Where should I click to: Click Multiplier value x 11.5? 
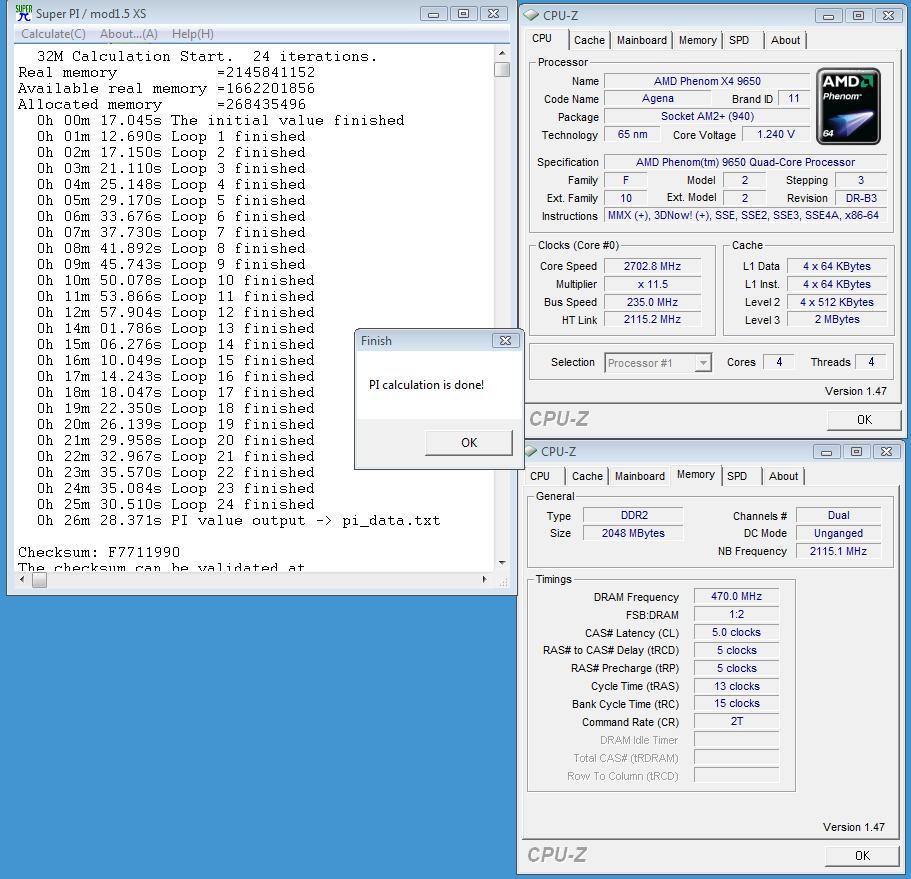pos(652,284)
